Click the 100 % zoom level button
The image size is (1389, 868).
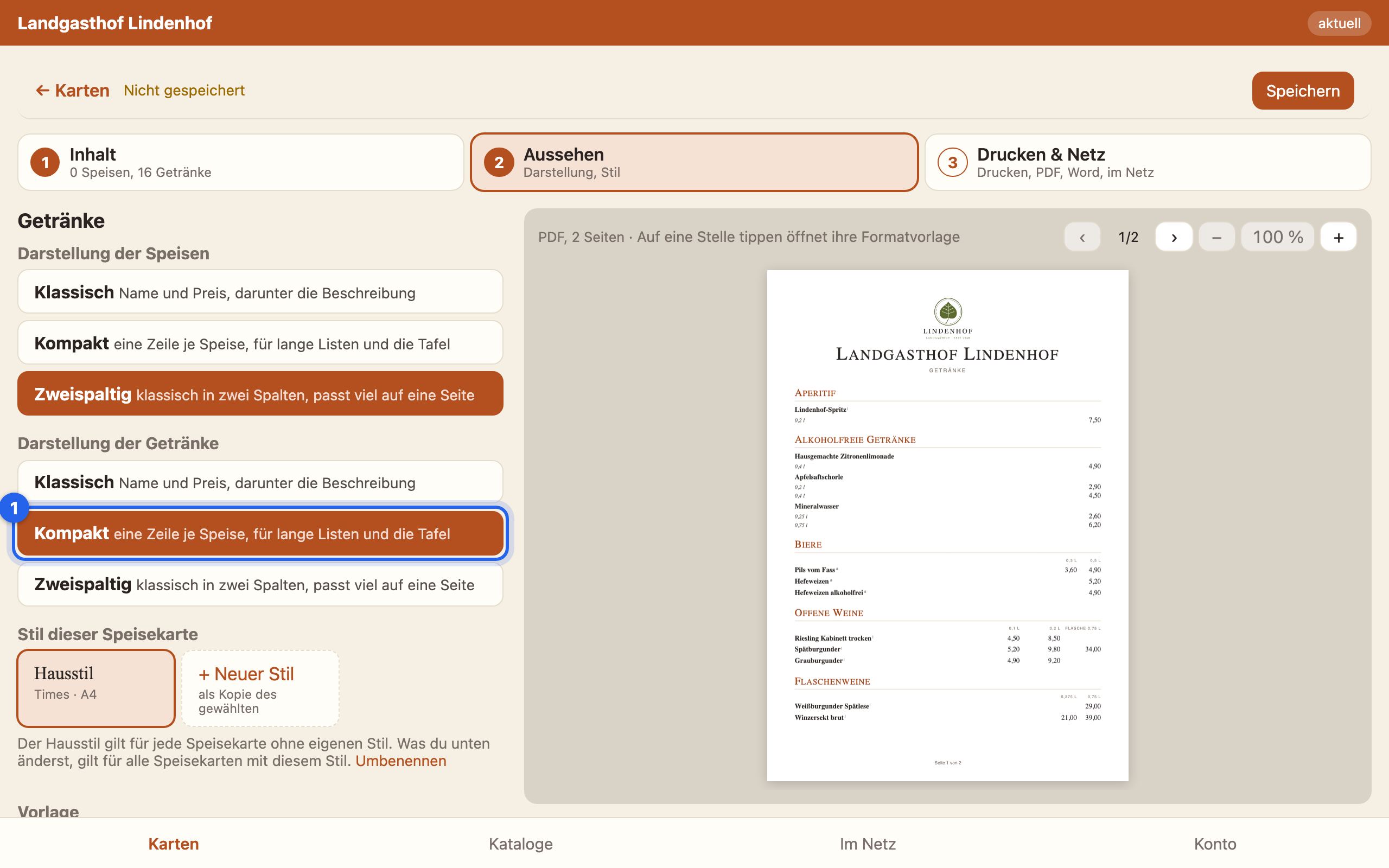(x=1277, y=237)
